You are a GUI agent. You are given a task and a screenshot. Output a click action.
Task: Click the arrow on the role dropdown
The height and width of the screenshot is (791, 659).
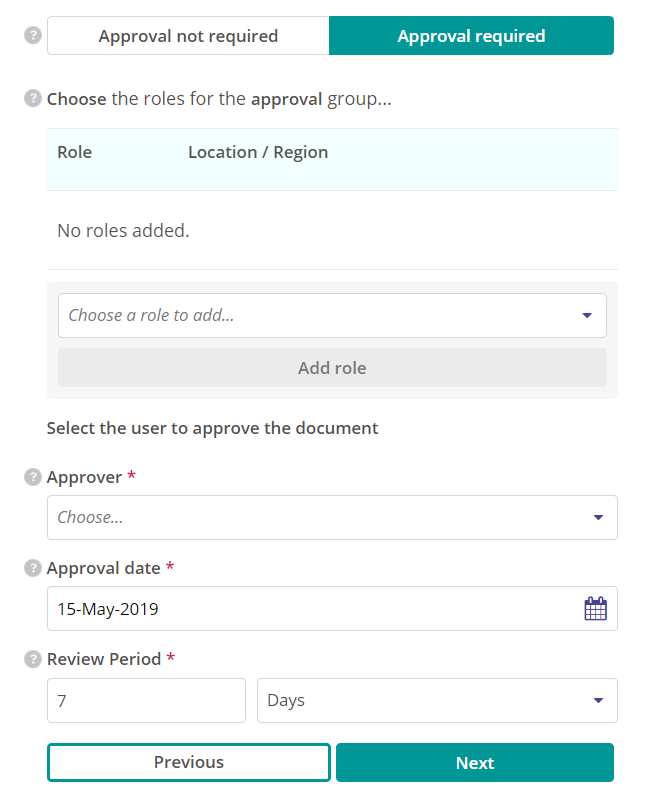click(x=587, y=316)
